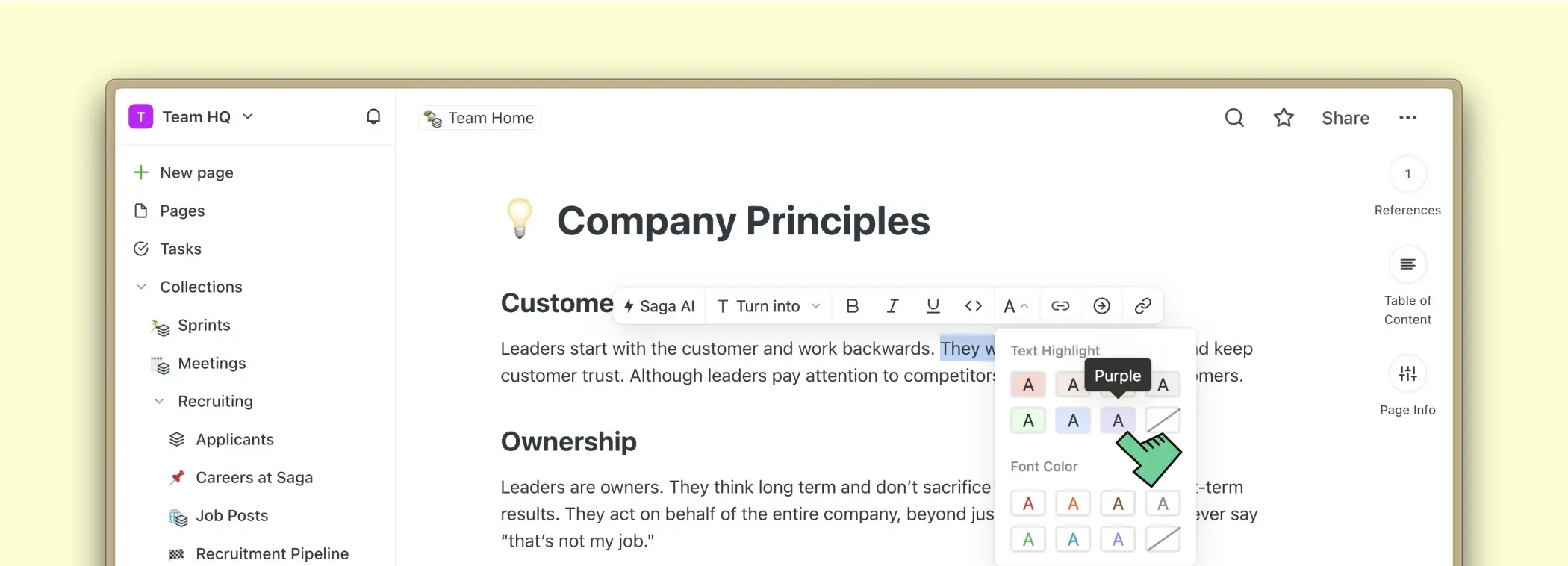
Task: Click the notifications bell icon
Action: pos(373,116)
